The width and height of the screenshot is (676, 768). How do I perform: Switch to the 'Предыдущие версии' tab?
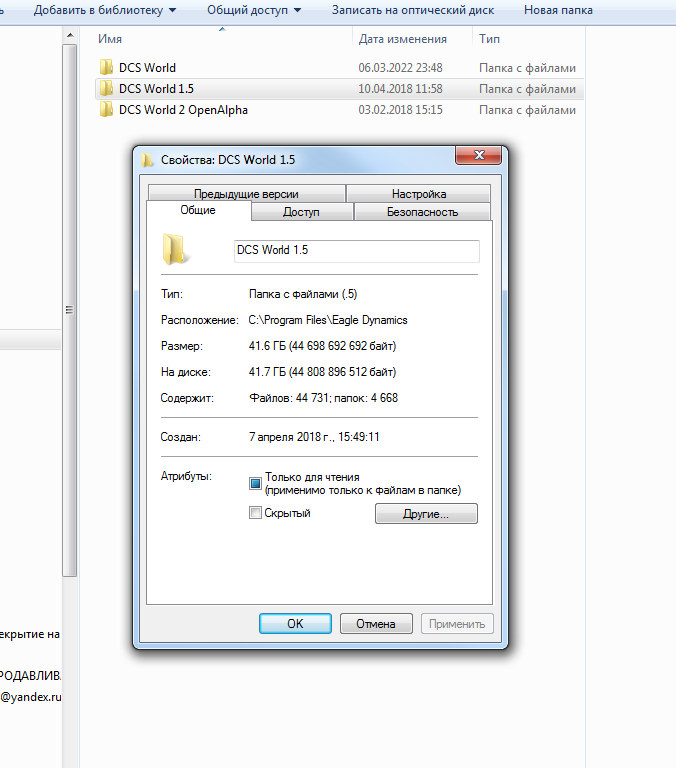[x=246, y=194]
